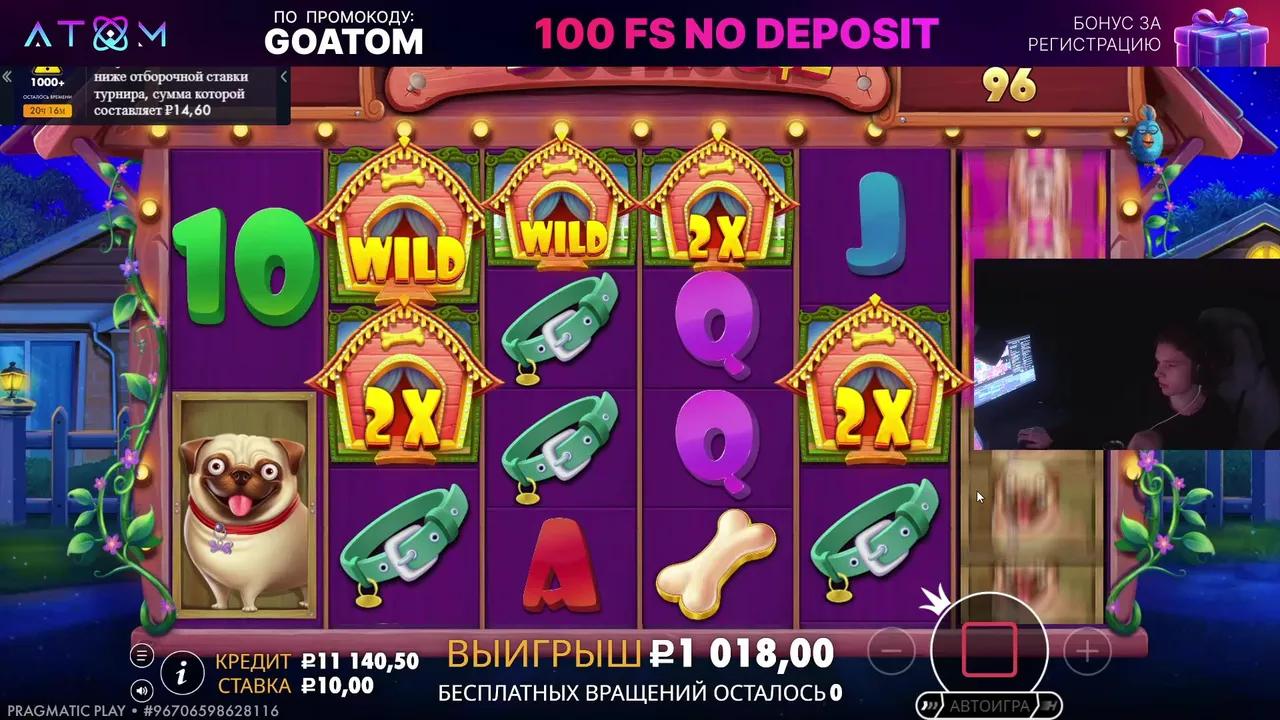Click the КРЕДИТ balance amount
This screenshot has height=720, width=1280.
point(360,661)
